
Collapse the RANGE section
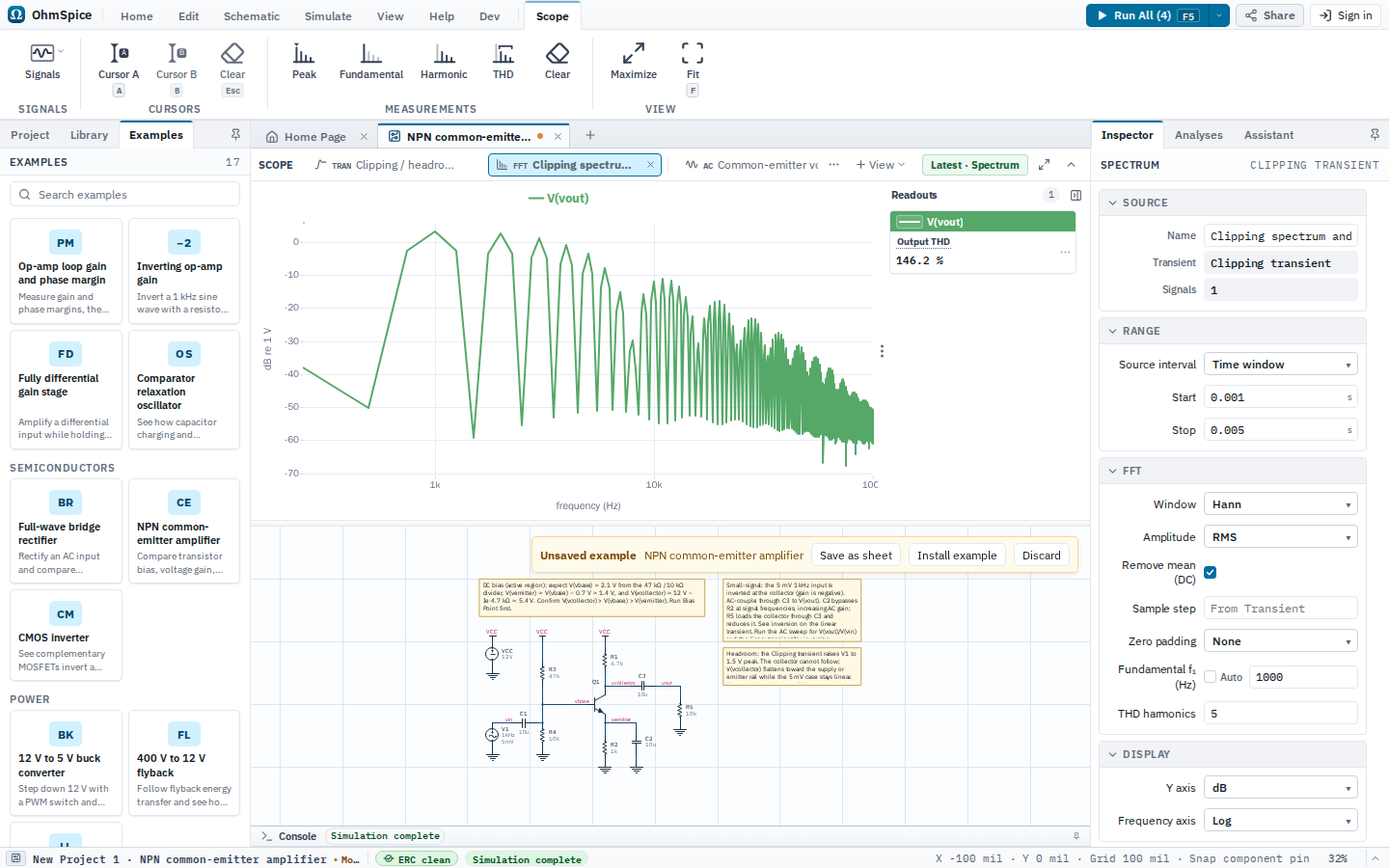[x=1233, y=331]
